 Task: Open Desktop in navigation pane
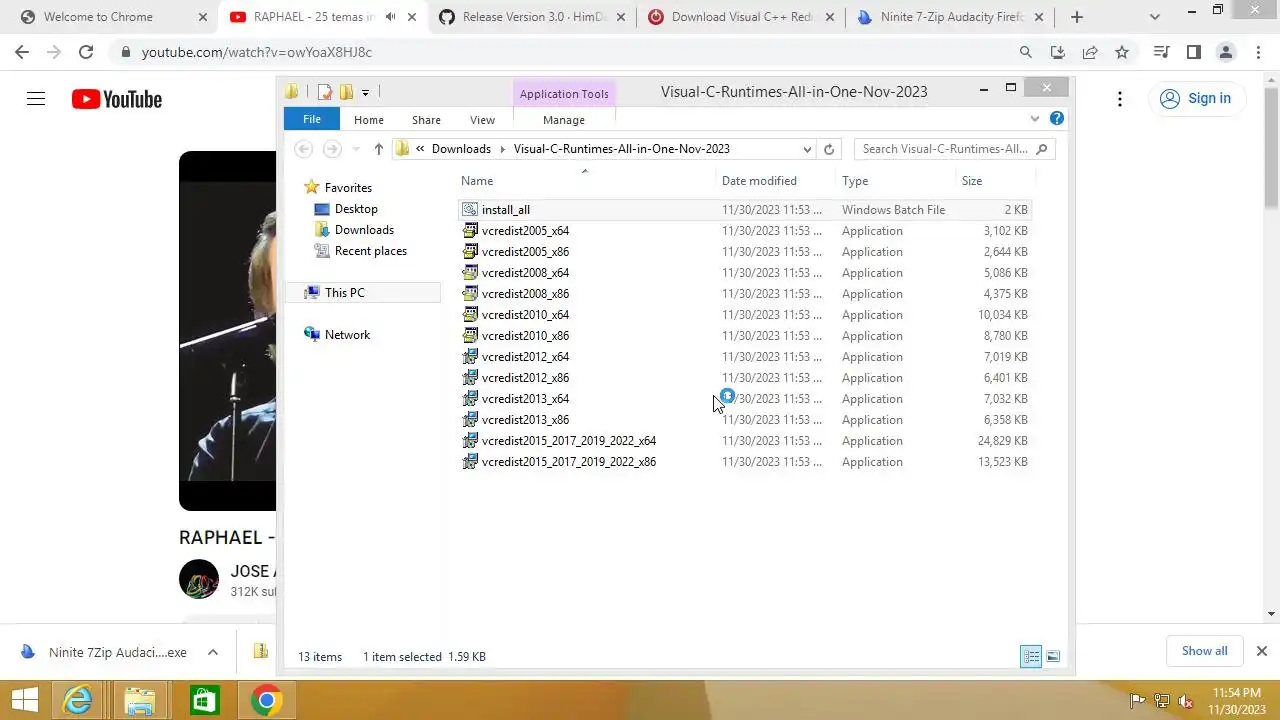(x=356, y=209)
